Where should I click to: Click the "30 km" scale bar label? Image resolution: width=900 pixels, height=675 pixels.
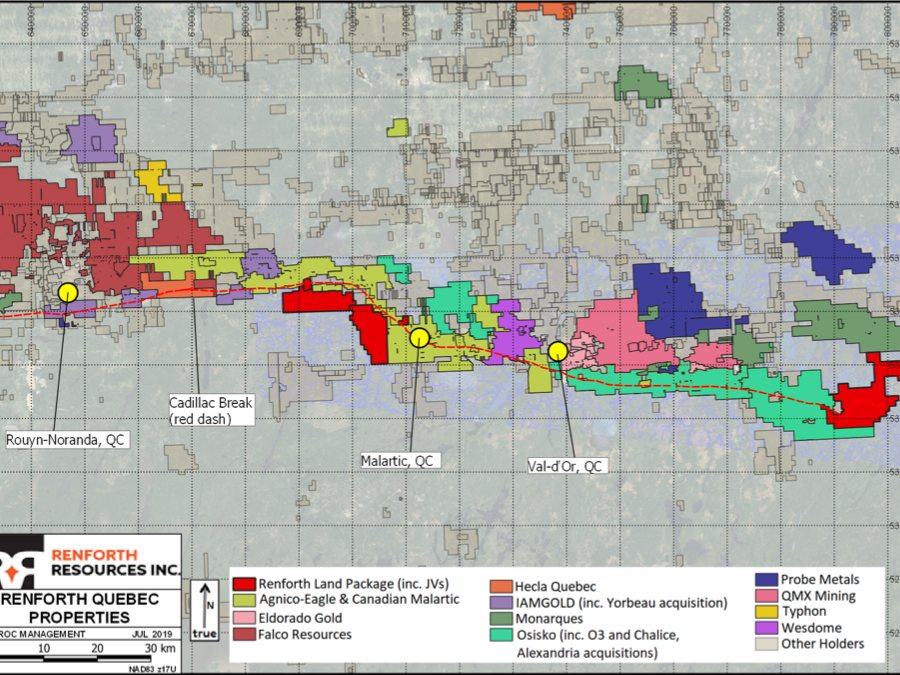160,649
